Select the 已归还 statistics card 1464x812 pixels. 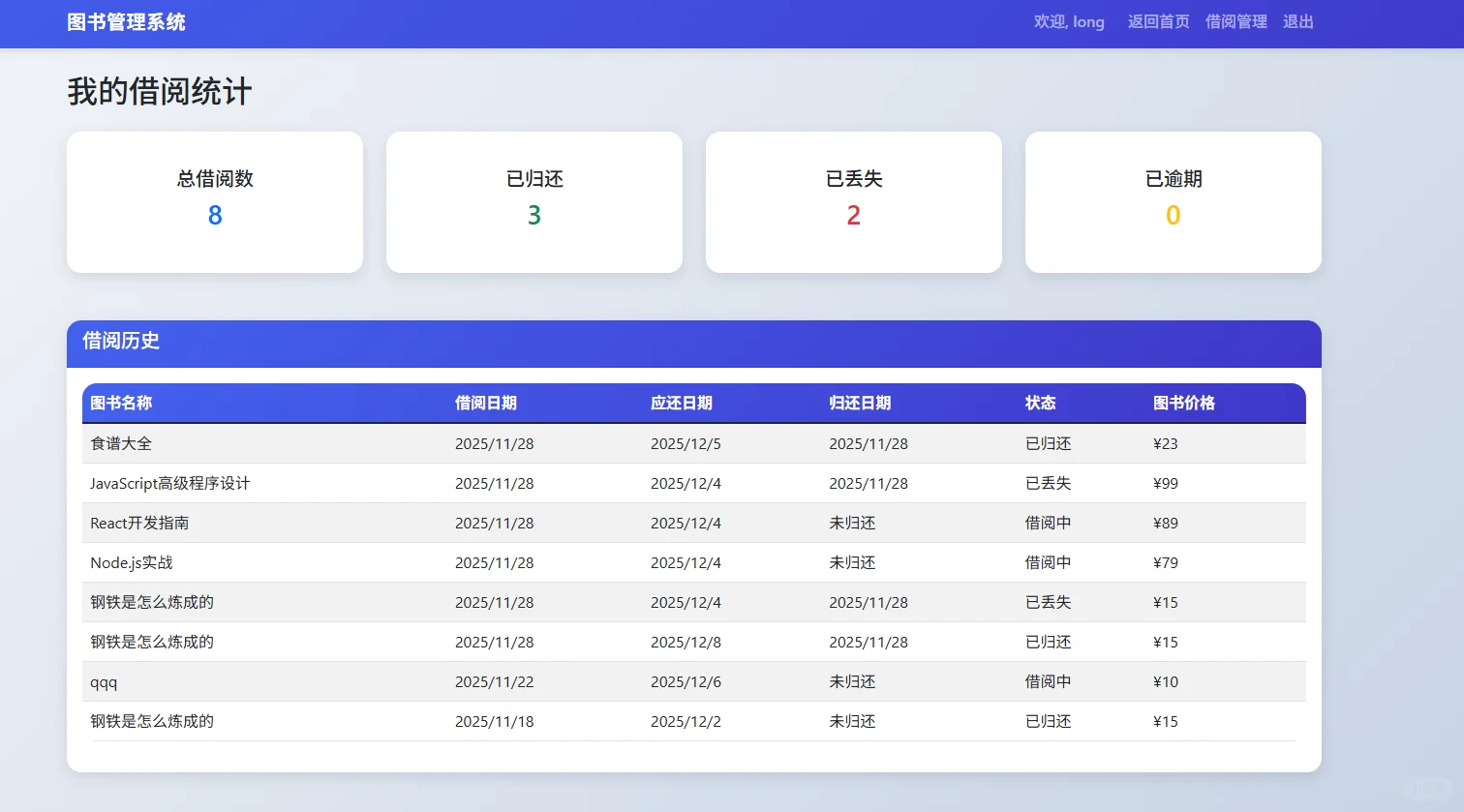click(534, 201)
